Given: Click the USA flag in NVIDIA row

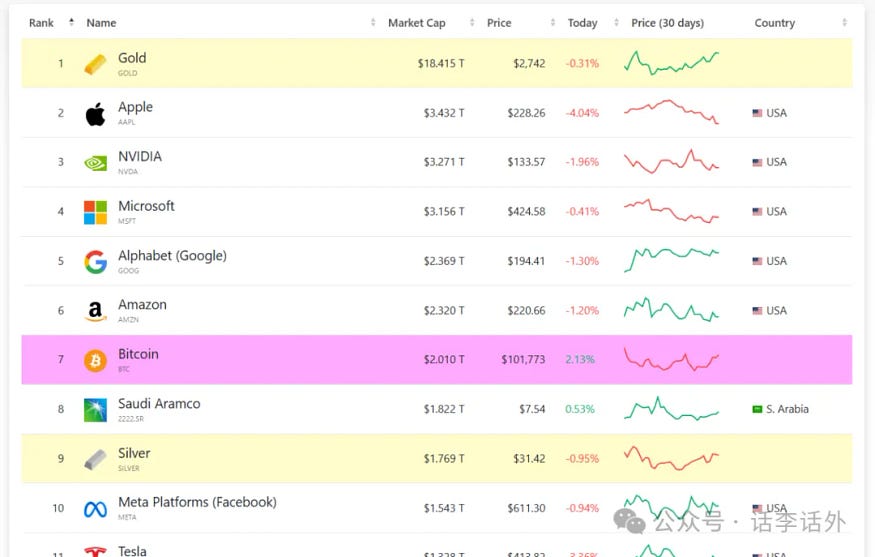Looking at the screenshot, I should point(757,162).
